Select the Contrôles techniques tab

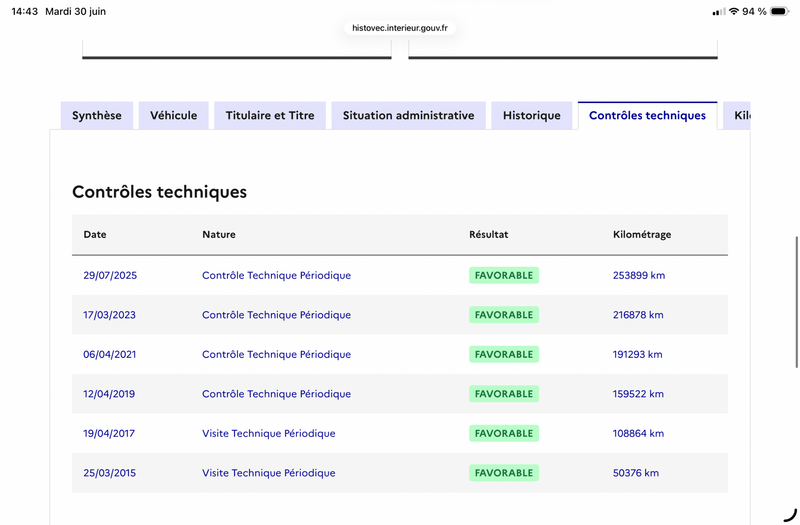point(647,115)
